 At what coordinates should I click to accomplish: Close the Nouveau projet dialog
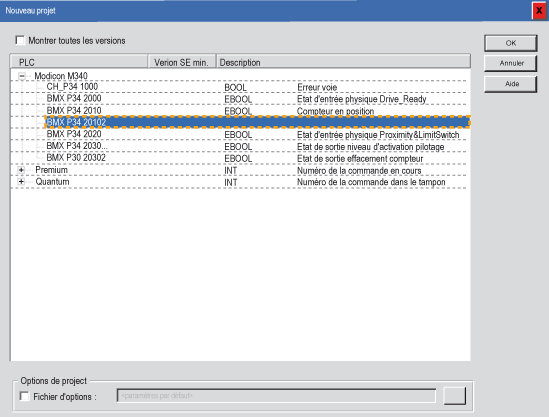tap(539, 11)
